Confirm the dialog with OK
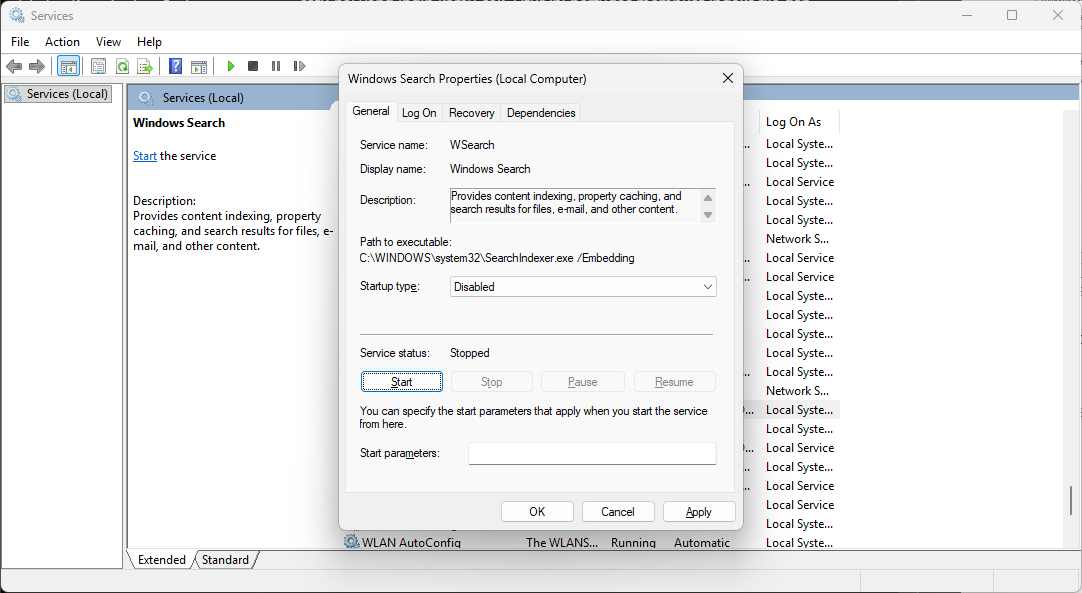The image size is (1082, 593). (x=537, y=512)
